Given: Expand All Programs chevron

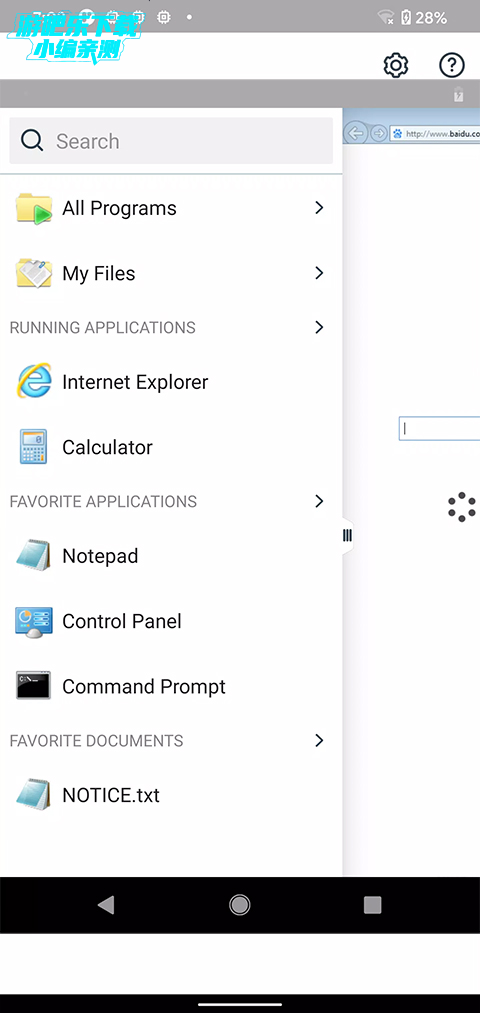Looking at the screenshot, I should coord(318,207).
